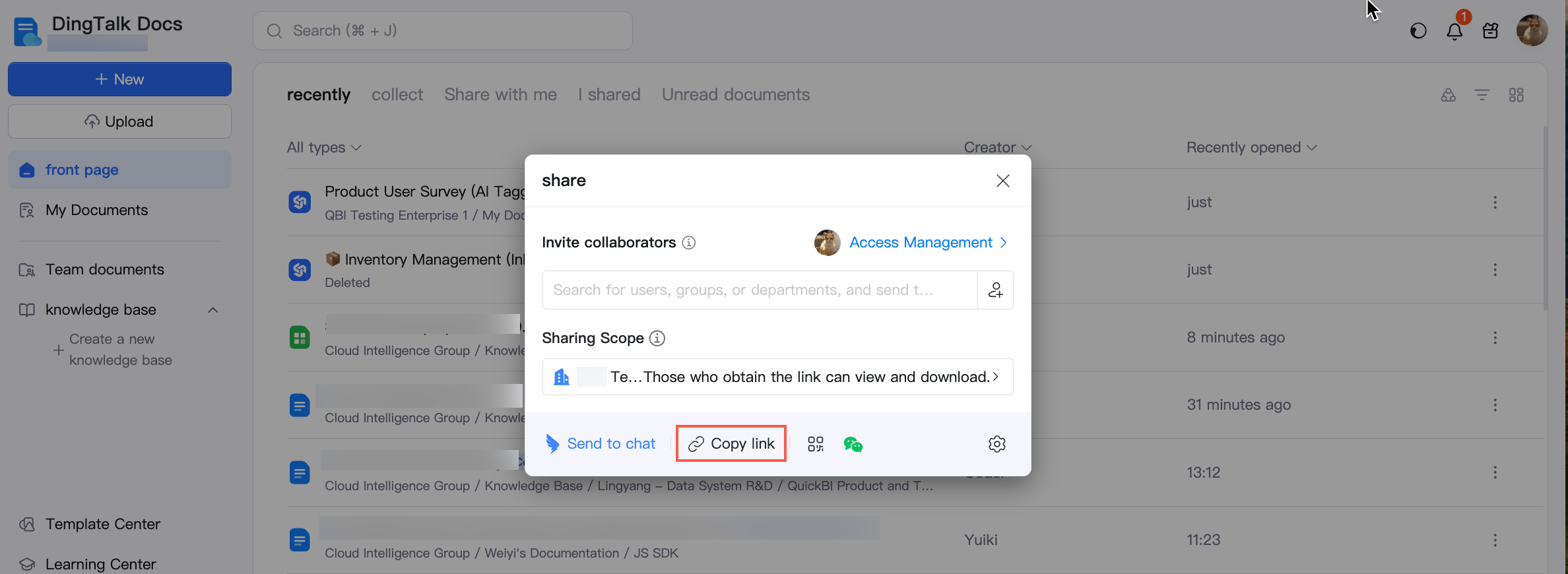
Task: Click the green spreadsheet file icon
Action: pyautogui.click(x=300, y=338)
